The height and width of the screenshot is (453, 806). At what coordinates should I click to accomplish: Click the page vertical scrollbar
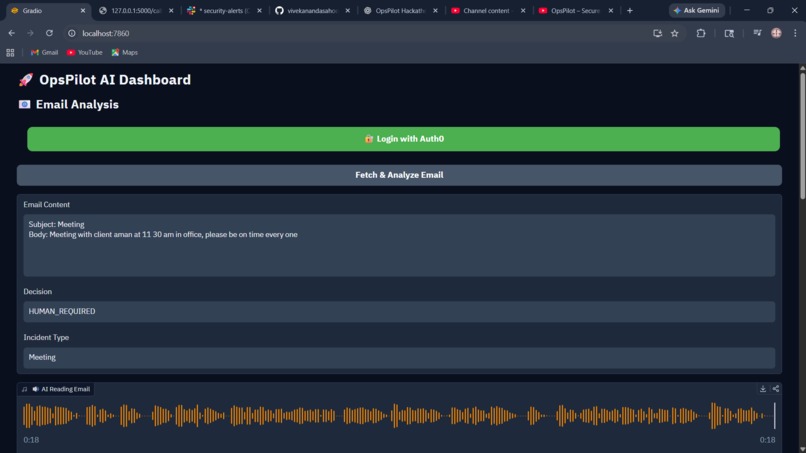click(802, 136)
